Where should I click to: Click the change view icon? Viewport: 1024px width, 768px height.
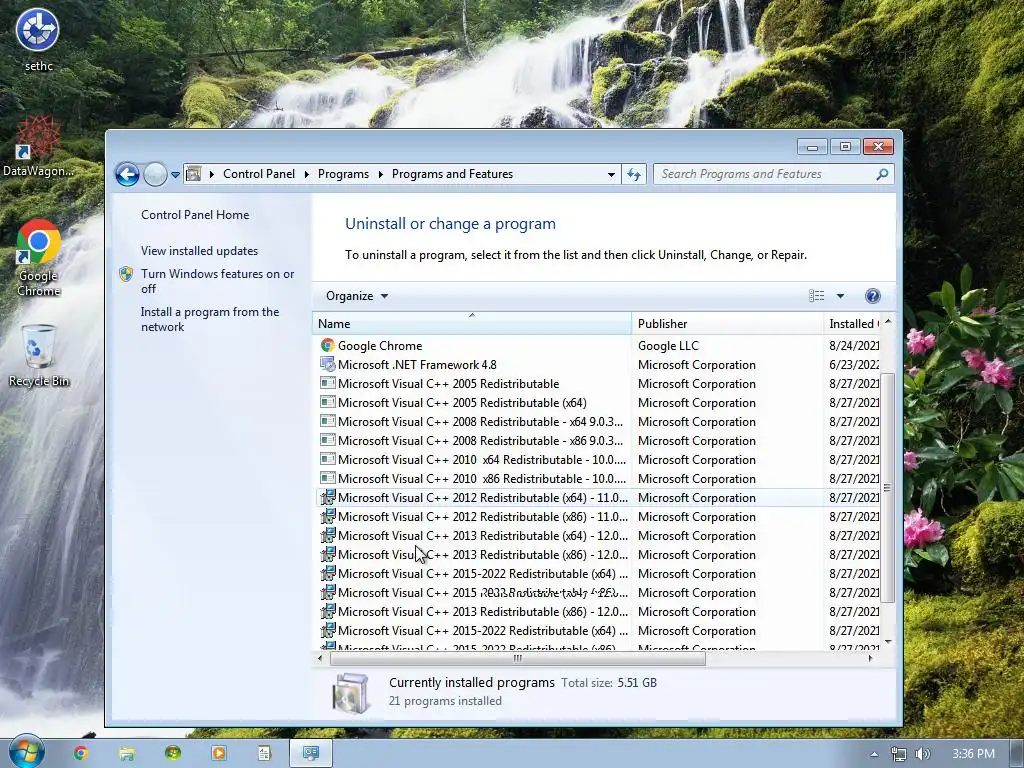tap(816, 296)
